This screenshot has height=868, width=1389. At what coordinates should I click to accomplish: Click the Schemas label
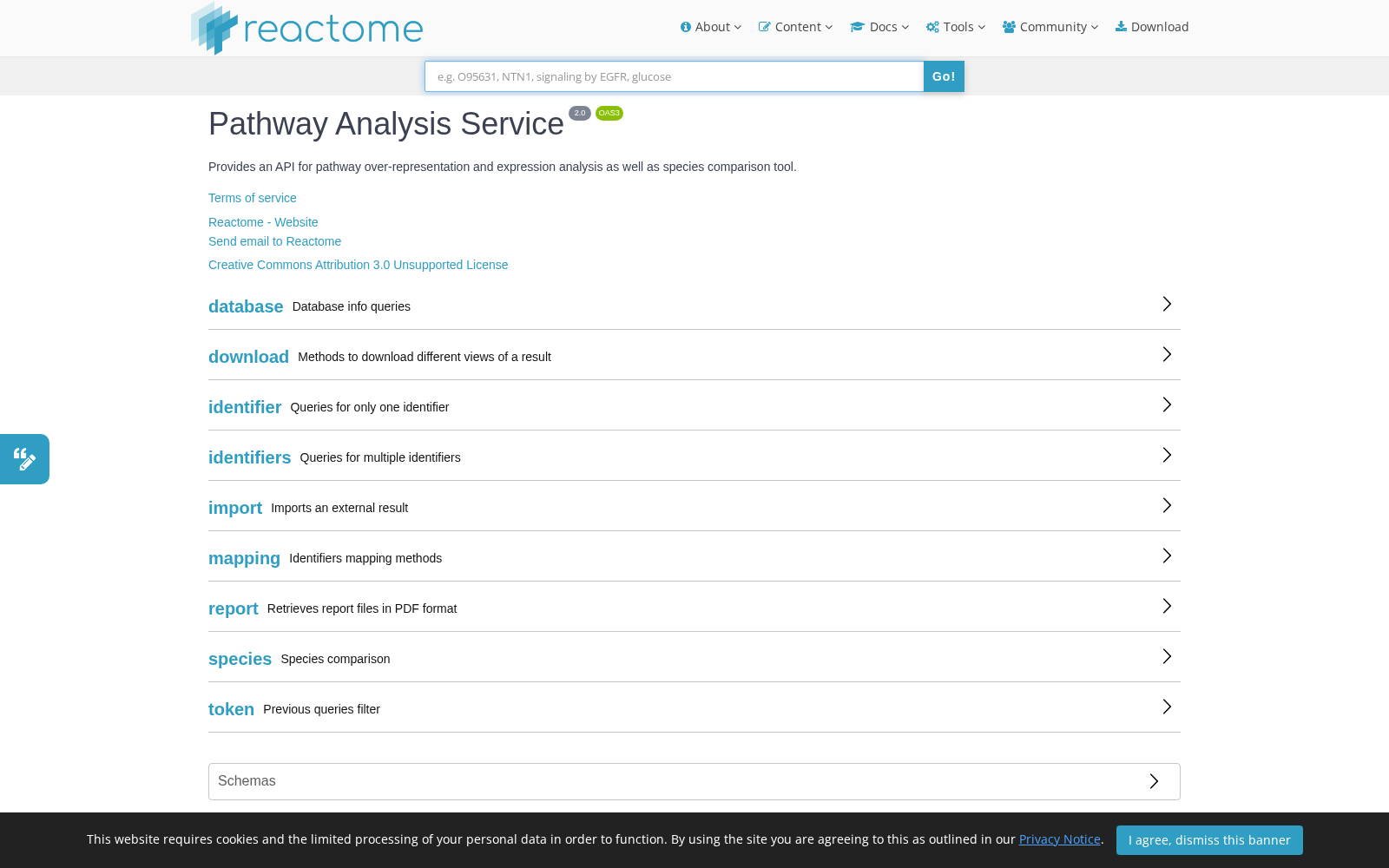247,781
